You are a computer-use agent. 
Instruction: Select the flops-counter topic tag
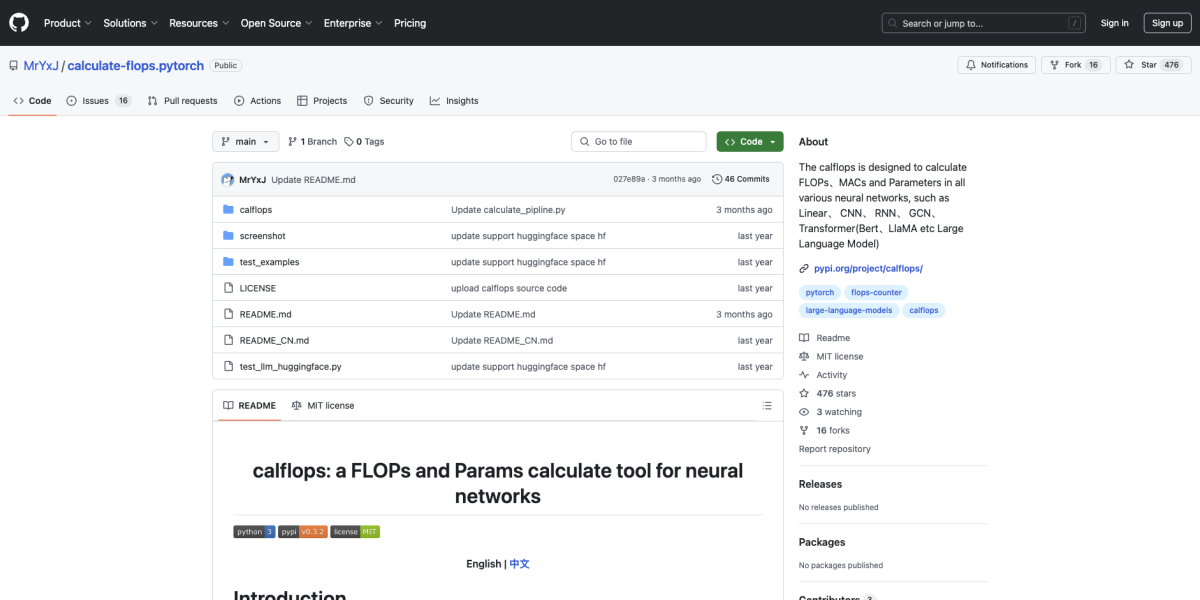[875, 292]
